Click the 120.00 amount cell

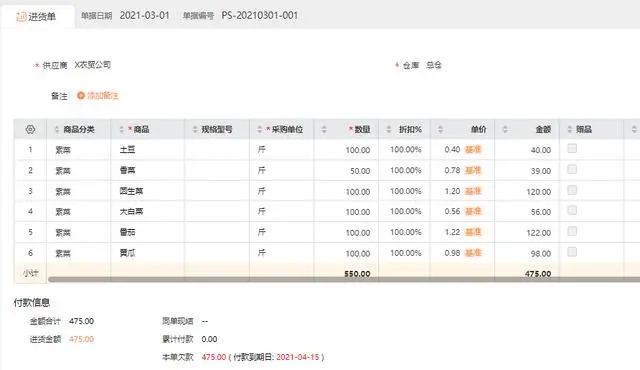click(x=527, y=191)
